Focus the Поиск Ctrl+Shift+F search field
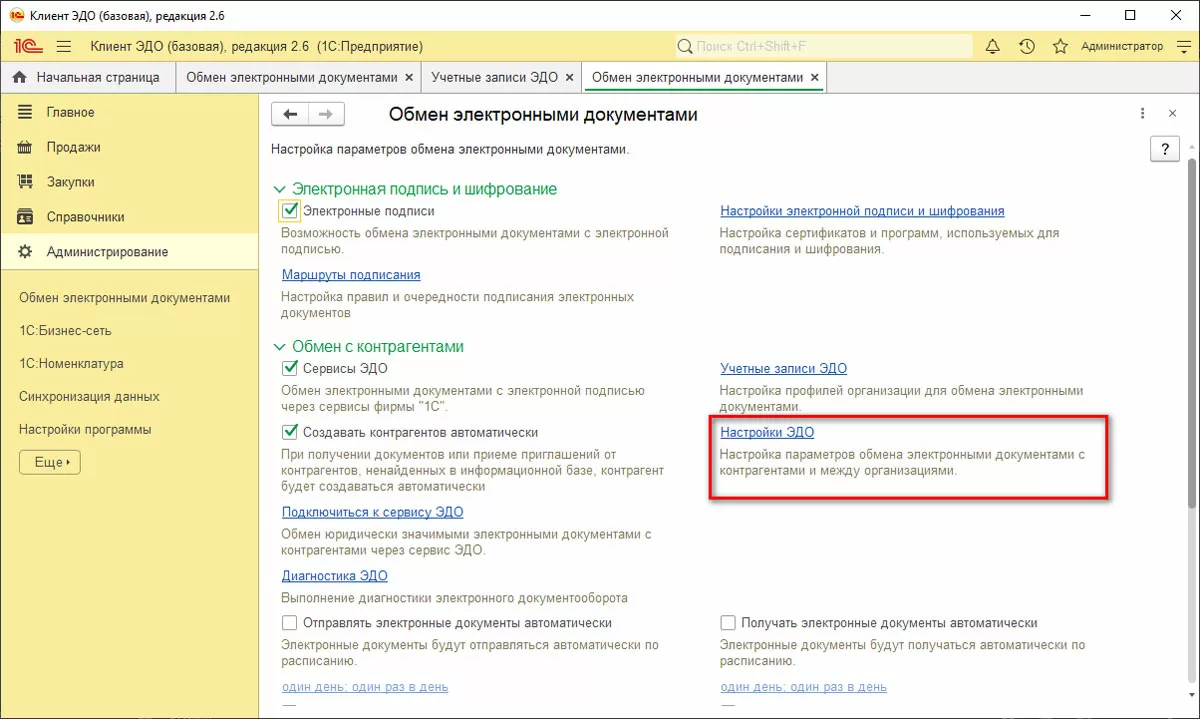The height and width of the screenshot is (719, 1200). pos(824,47)
